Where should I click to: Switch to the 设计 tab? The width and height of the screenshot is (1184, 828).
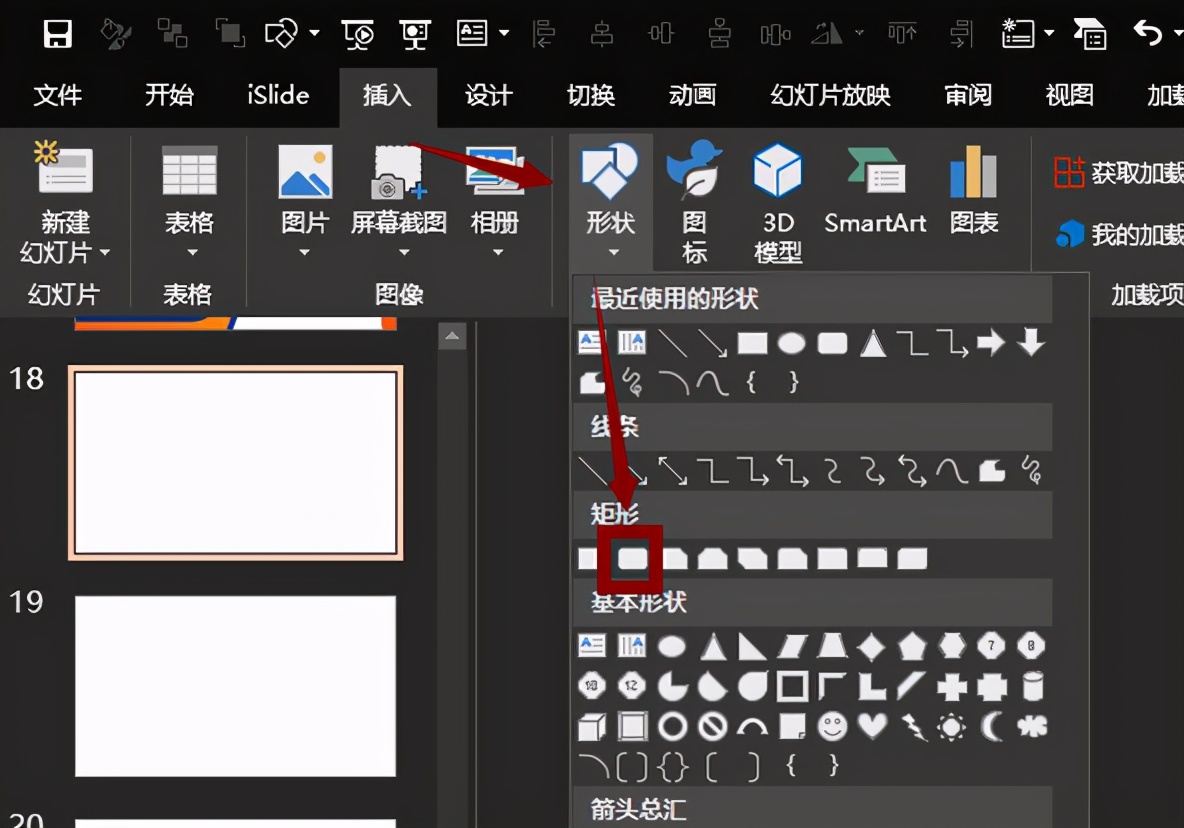[x=489, y=95]
